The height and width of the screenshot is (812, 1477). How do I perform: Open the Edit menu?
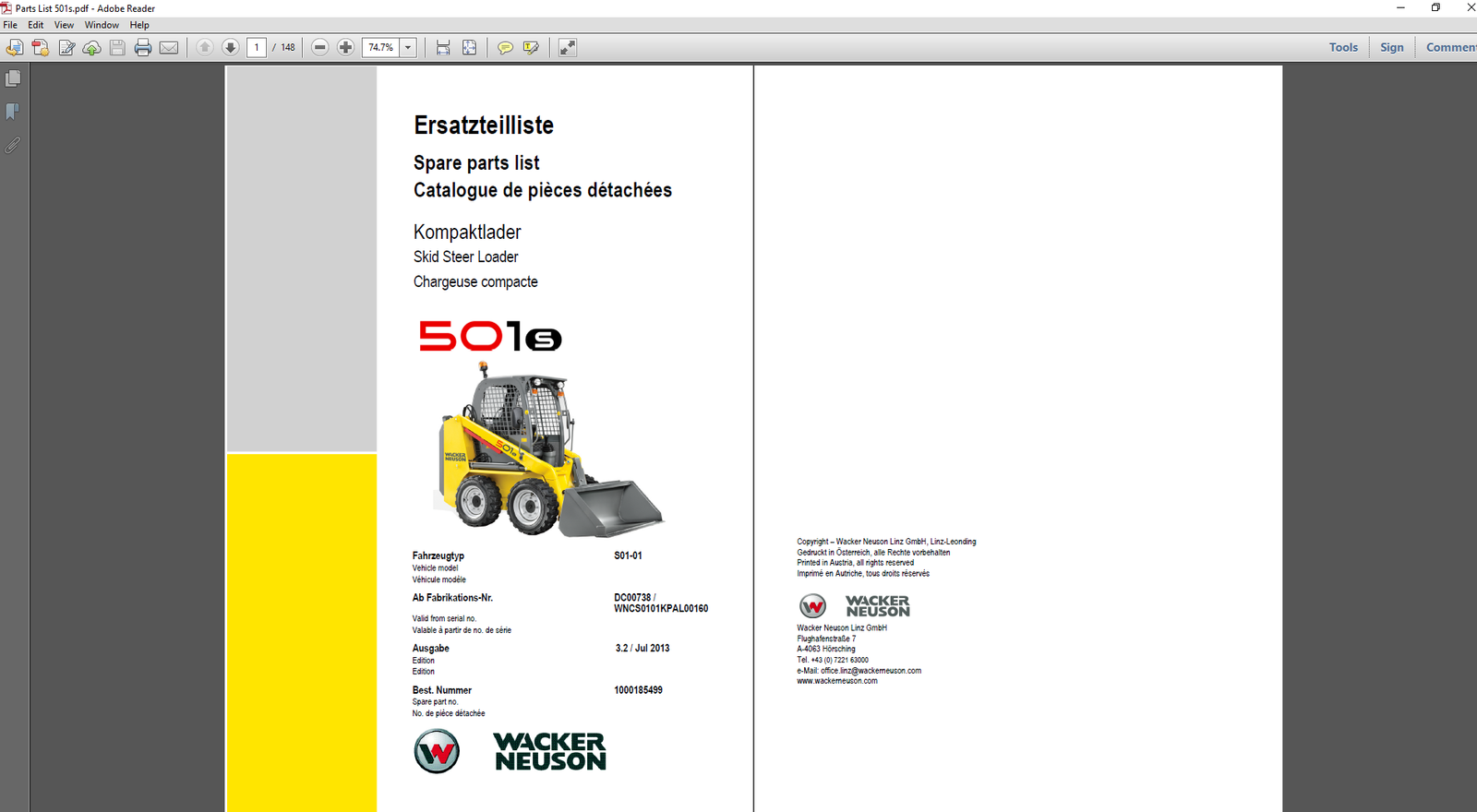point(36,25)
